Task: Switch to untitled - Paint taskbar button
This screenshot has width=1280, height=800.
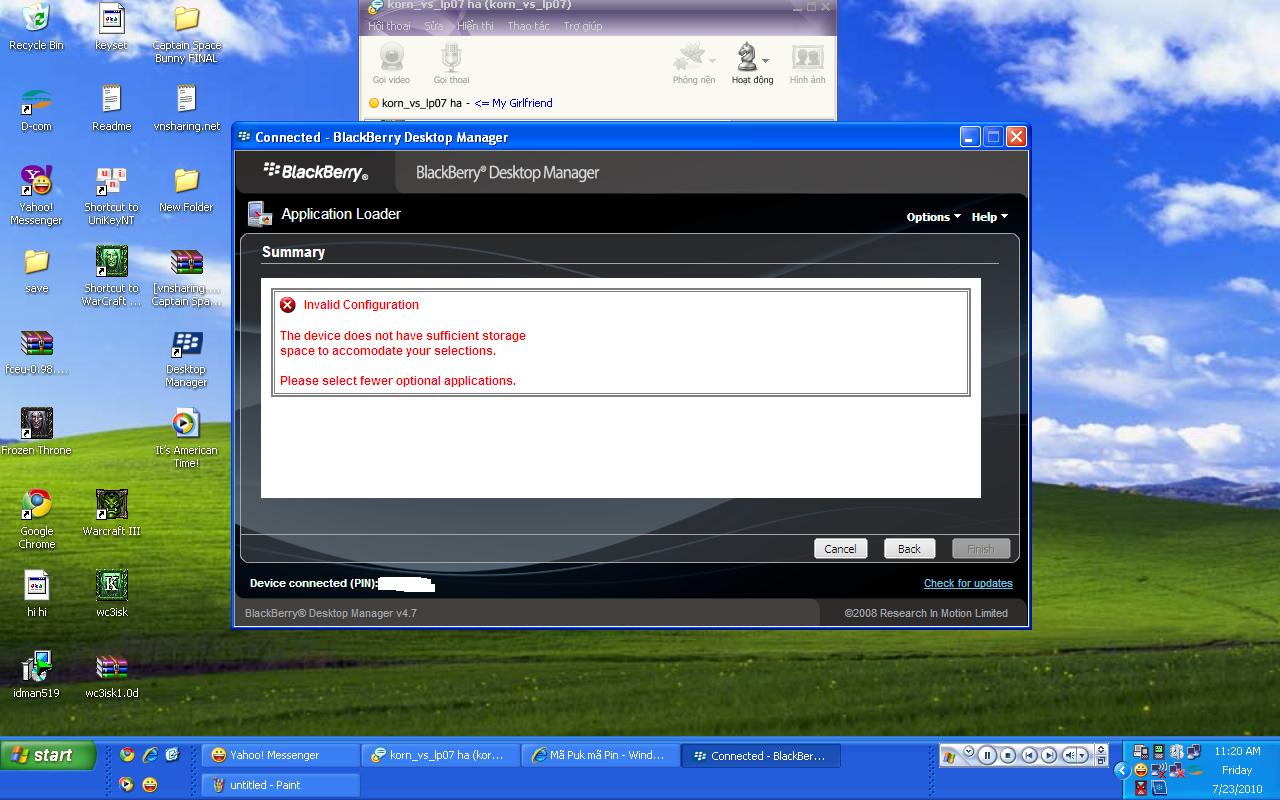Action: [x=279, y=785]
